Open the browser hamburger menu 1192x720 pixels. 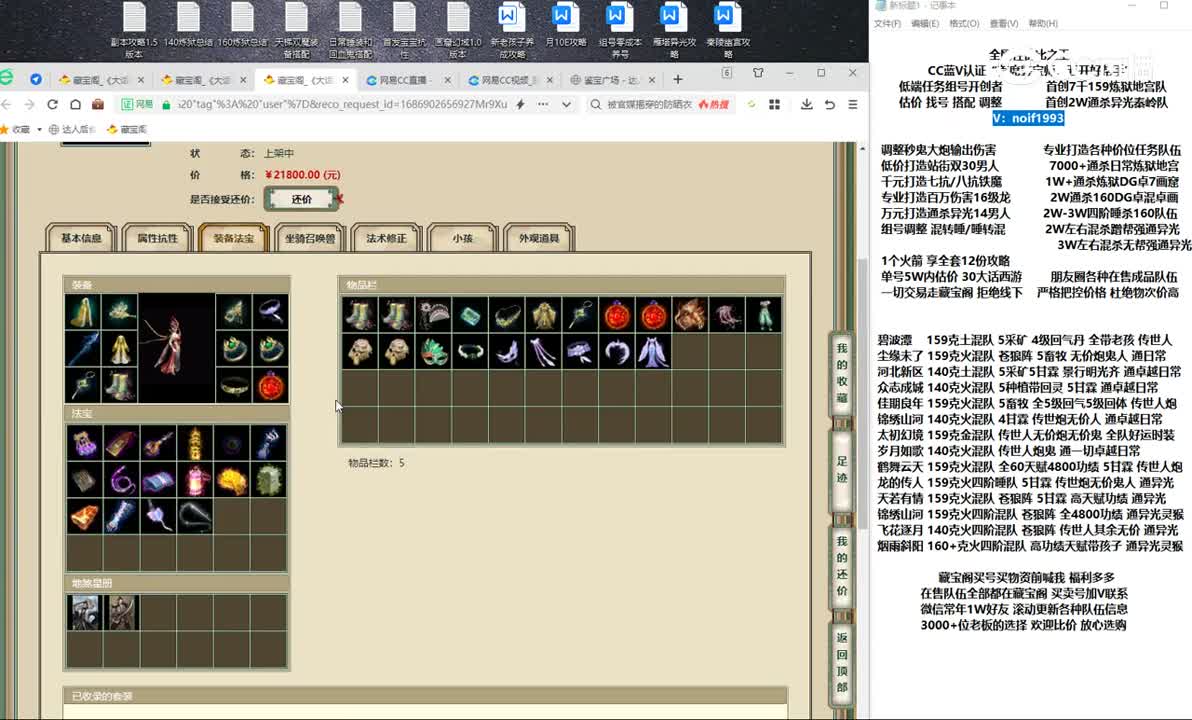coord(853,104)
